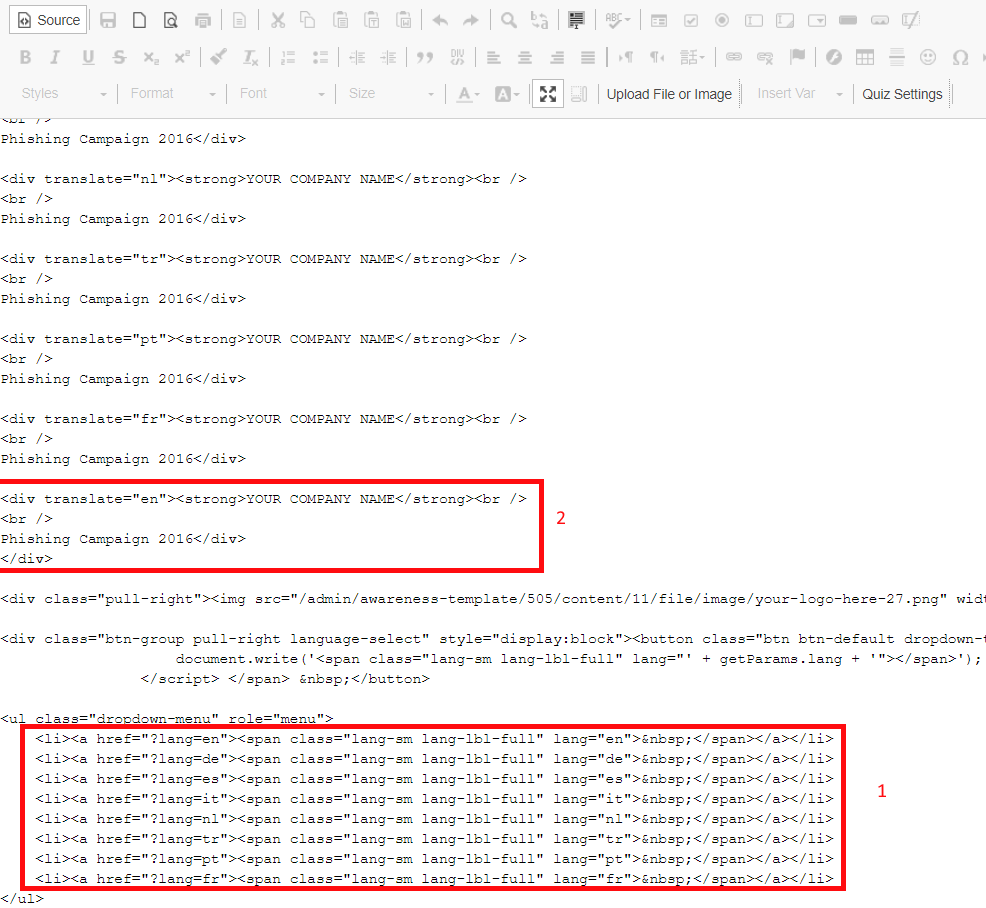
Task: Click the Paste icon
Action: click(340, 20)
